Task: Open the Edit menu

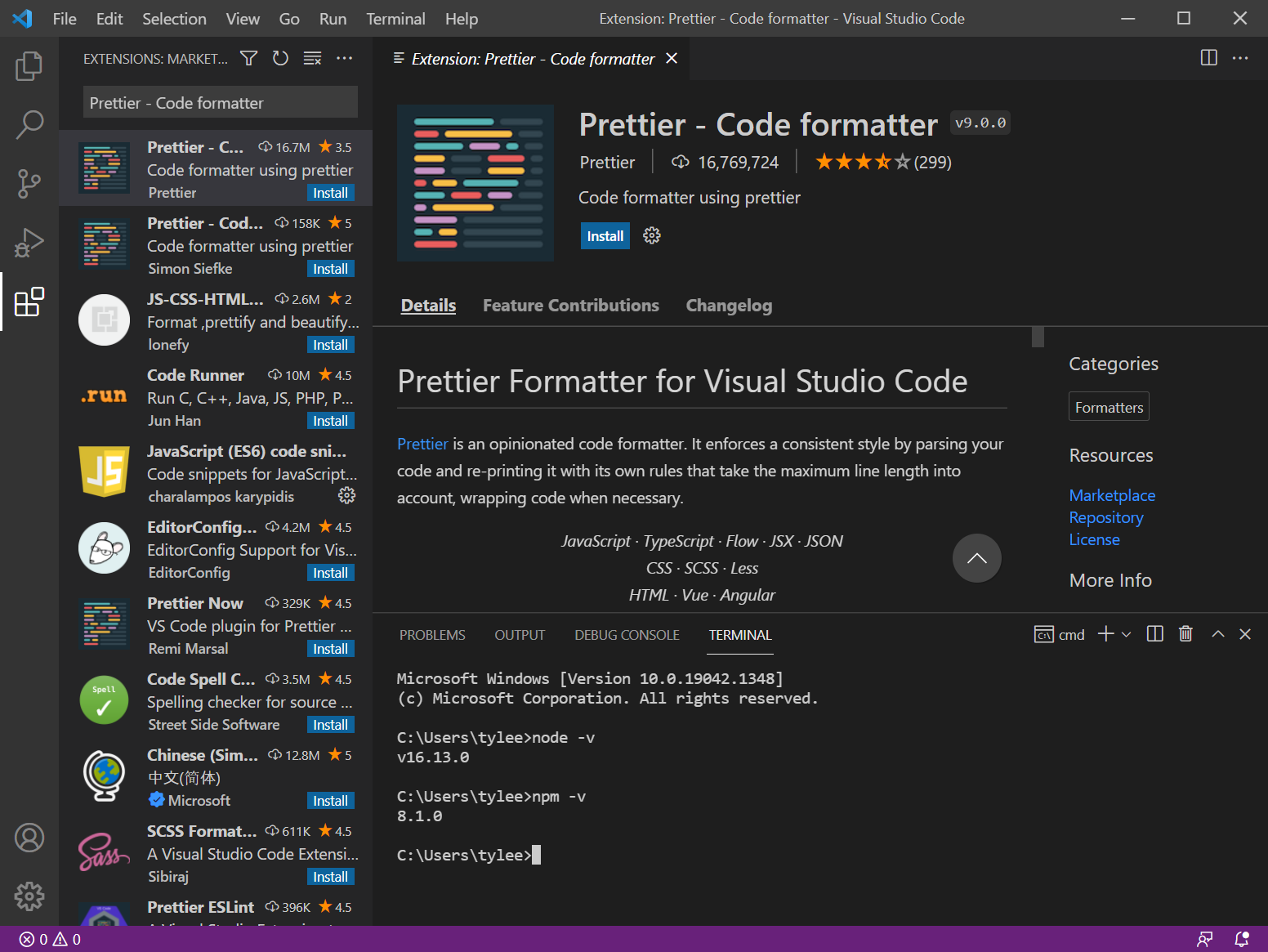Action: (x=109, y=19)
